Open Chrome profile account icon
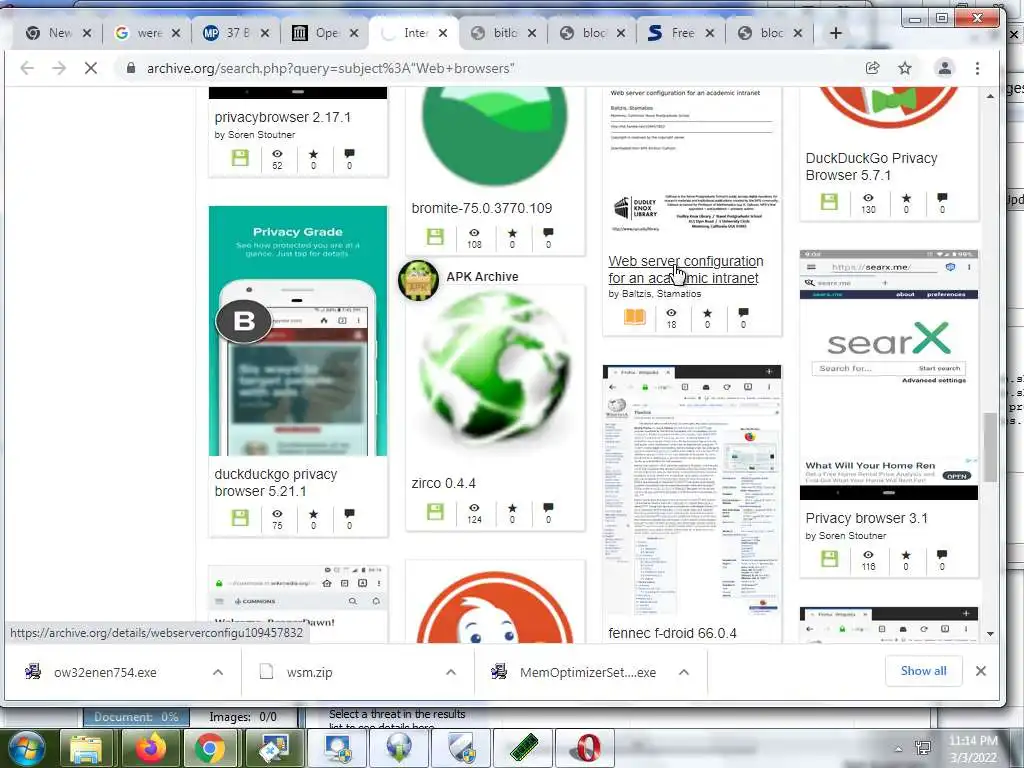Image resolution: width=1024 pixels, height=768 pixels. 944,68
